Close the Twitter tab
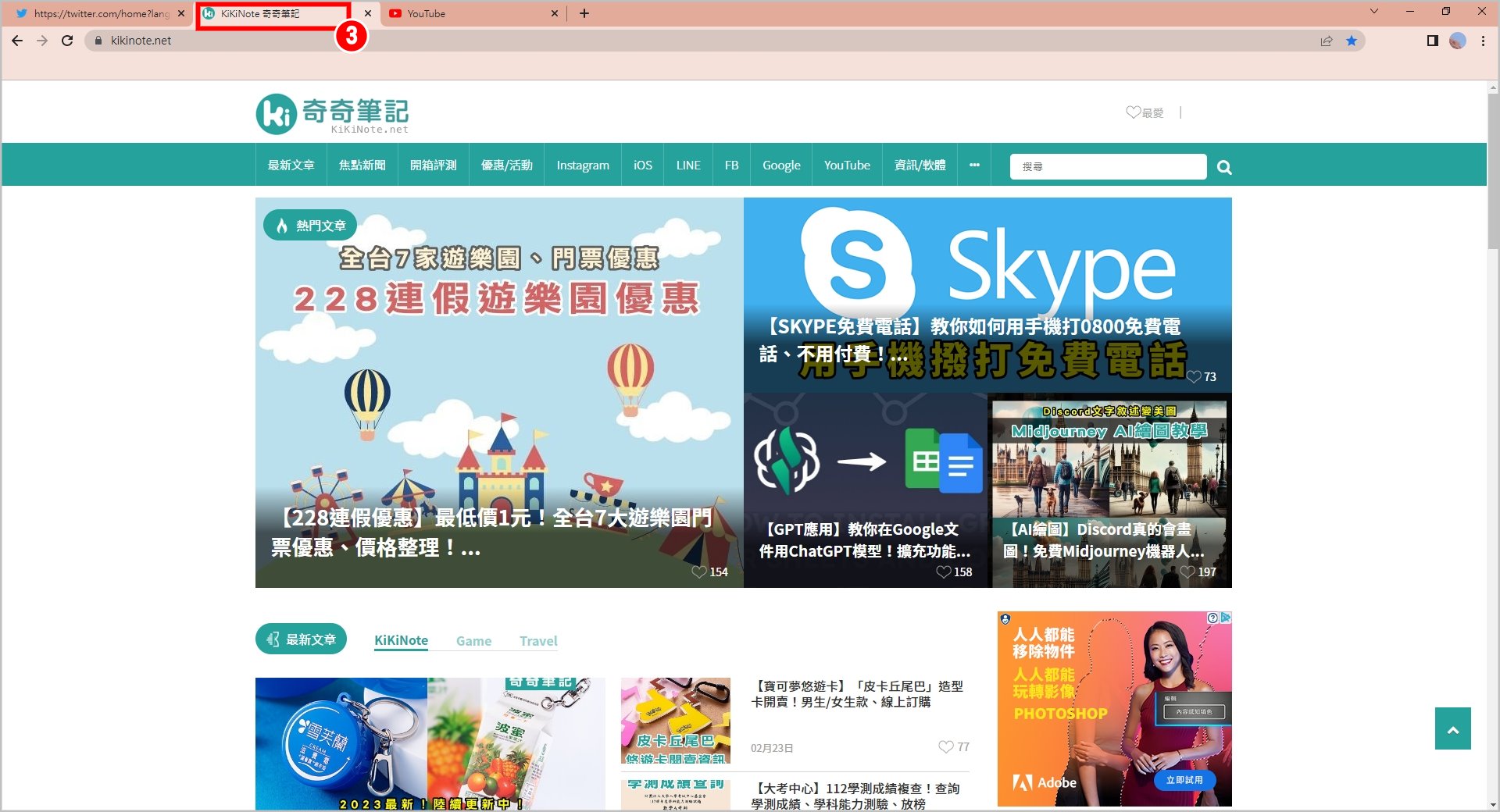This screenshot has width=1500, height=812. click(181, 13)
